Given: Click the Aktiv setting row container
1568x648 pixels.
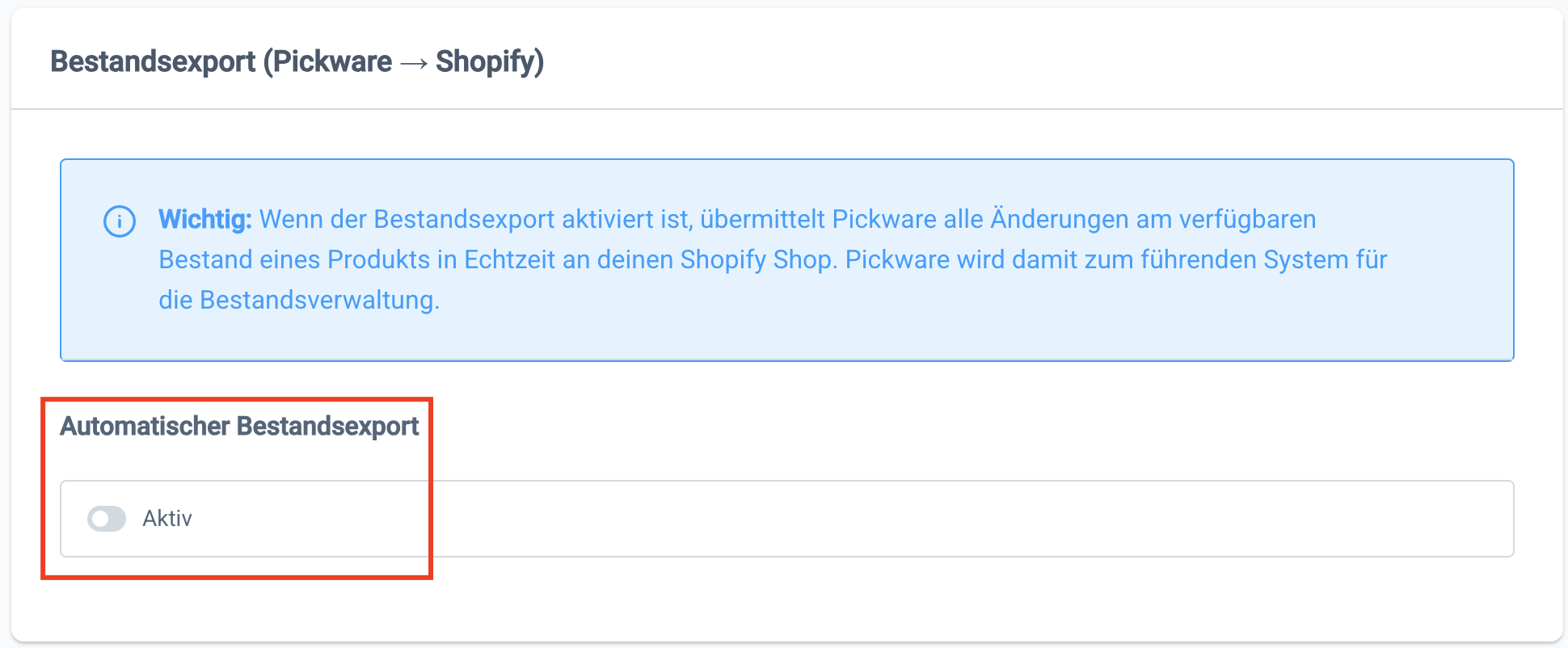Looking at the screenshot, I should (x=788, y=518).
